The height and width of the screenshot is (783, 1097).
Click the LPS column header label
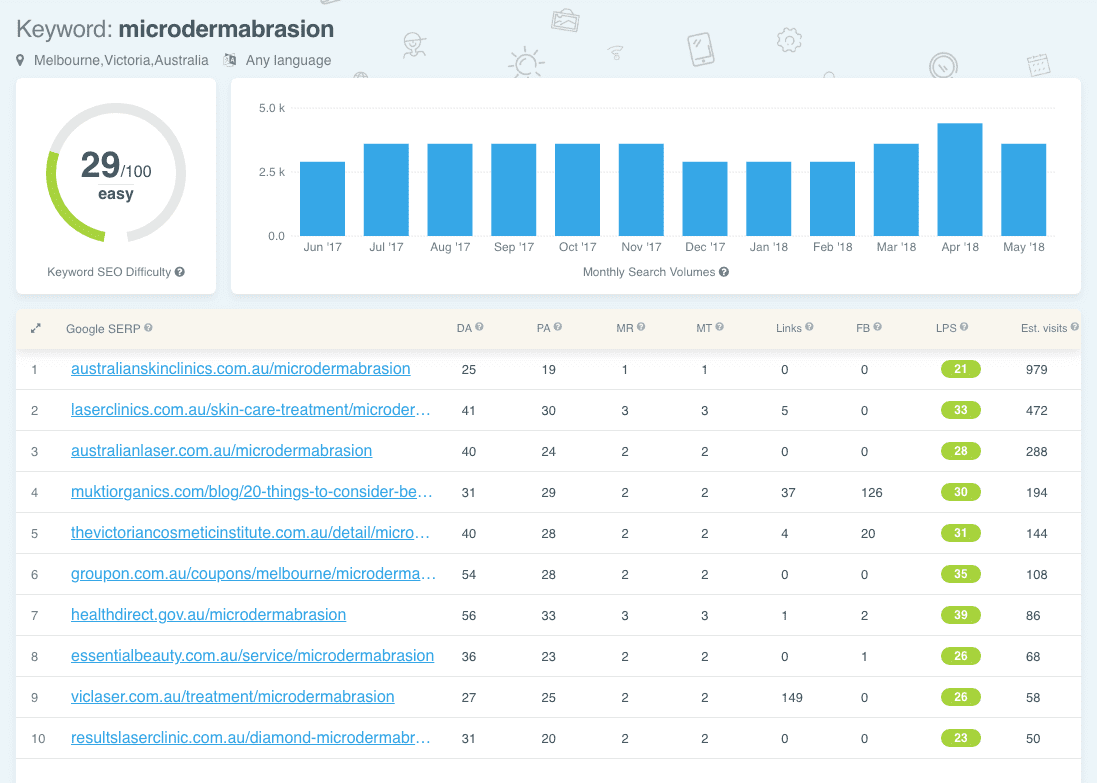(946, 328)
